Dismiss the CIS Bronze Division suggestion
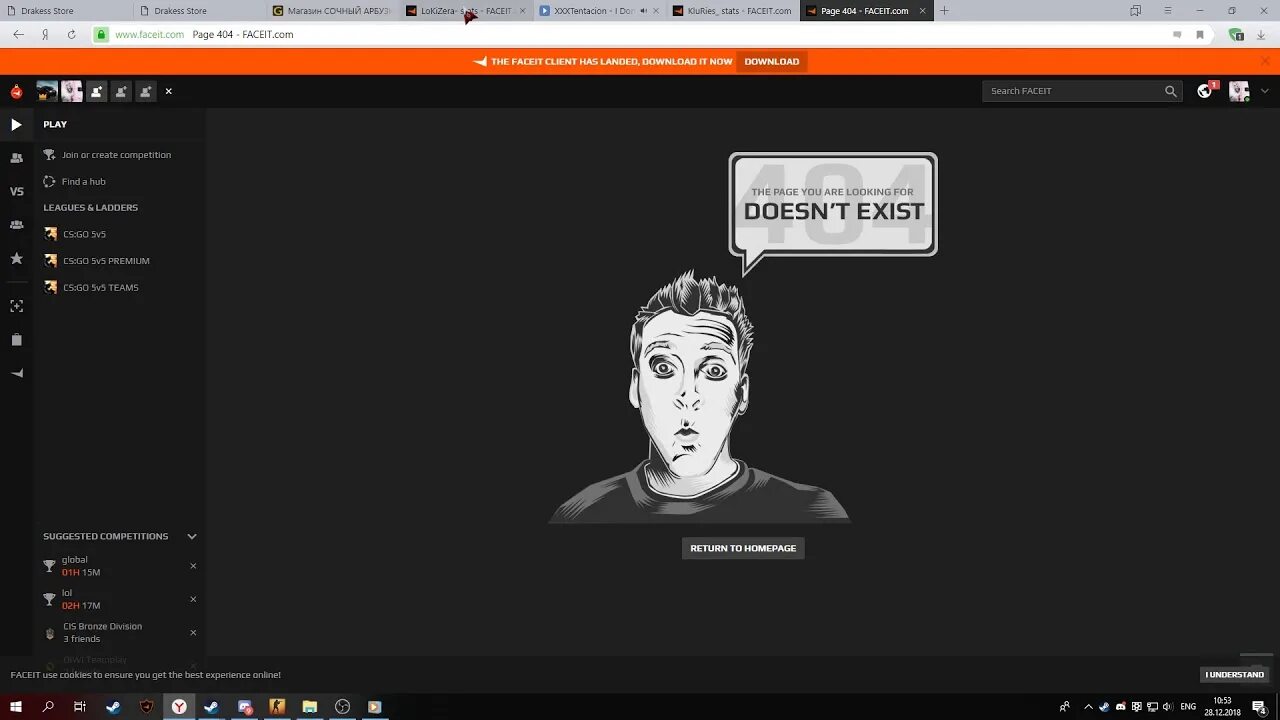This screenshot has height=720, width=1280. 193,632
